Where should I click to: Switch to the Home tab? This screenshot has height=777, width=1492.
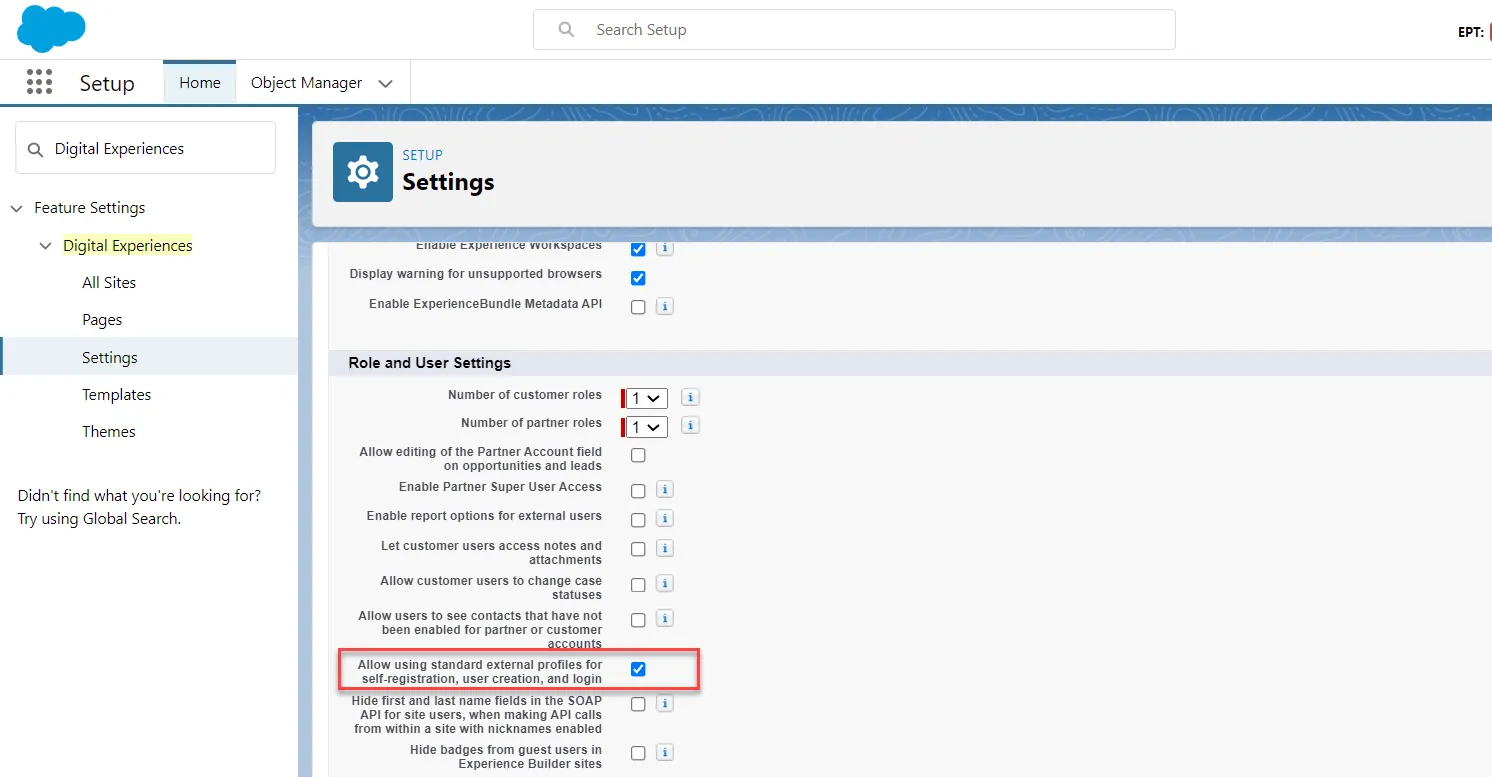click(x=200, y=83)
